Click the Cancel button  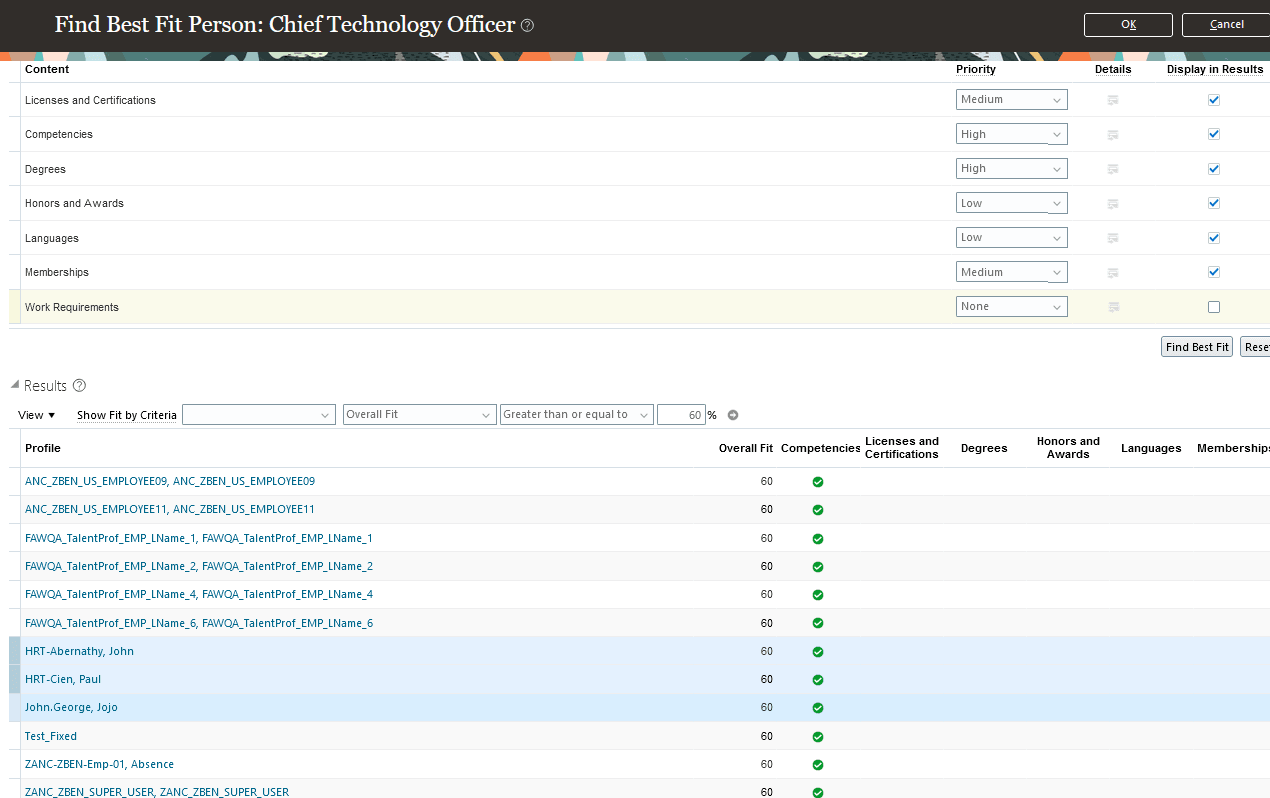(1226, 25)
